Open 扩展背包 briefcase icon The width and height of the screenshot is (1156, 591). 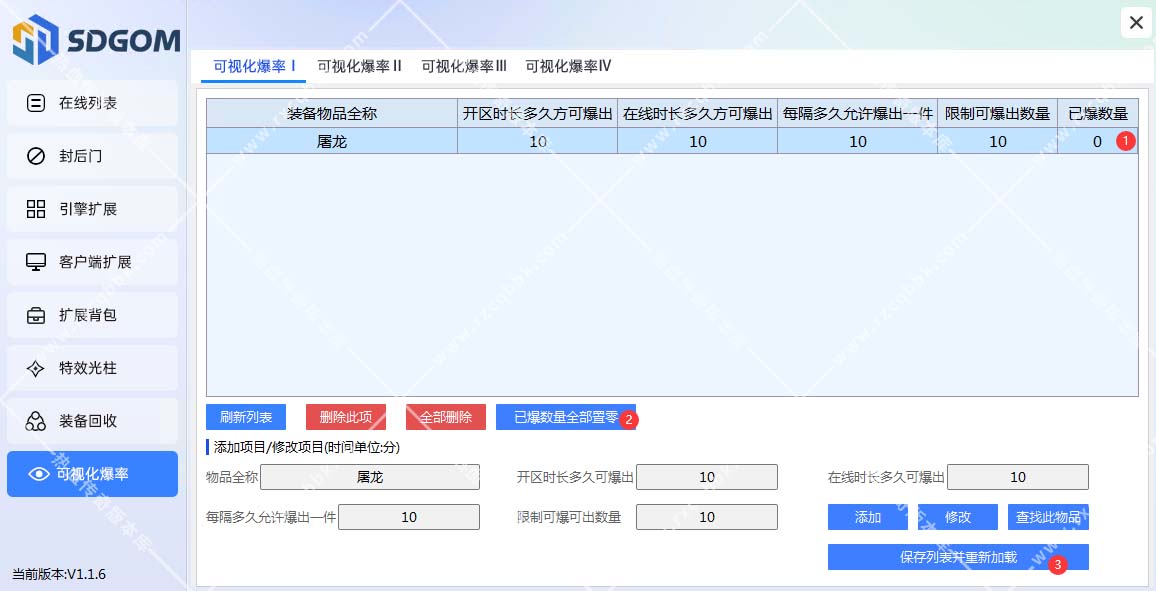[x=36, y=315]
